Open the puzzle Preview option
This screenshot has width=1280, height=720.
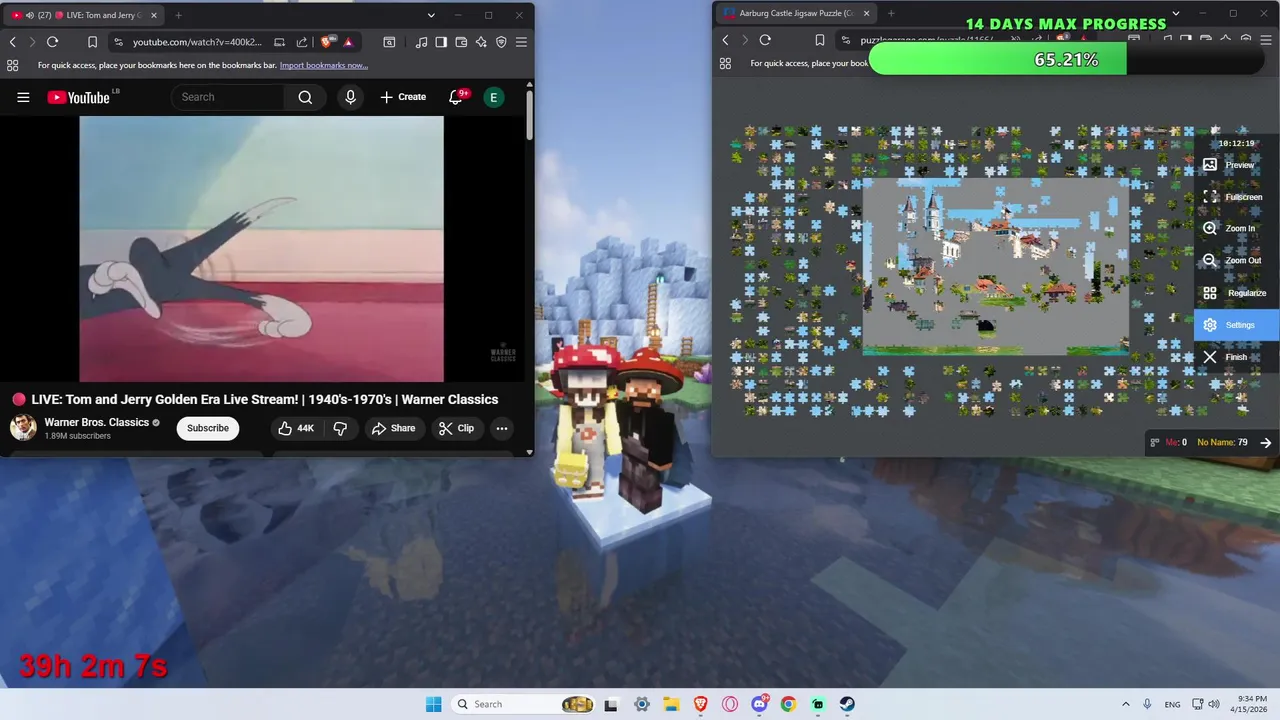pos(1237,165)
